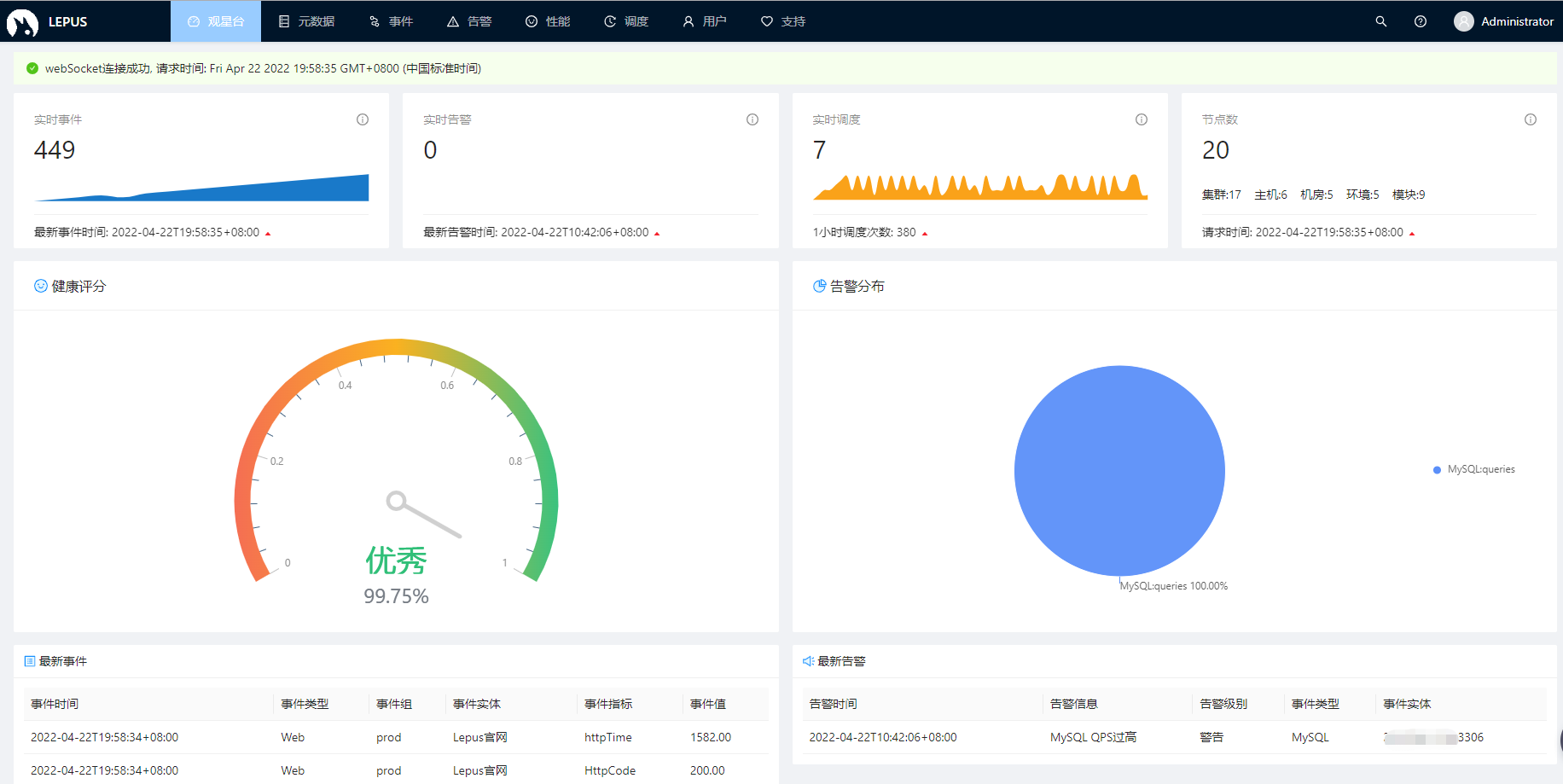This screenshot has width=1563, height=784.
Task: Switch to 观星台 tab
Action: coord(216,21)
